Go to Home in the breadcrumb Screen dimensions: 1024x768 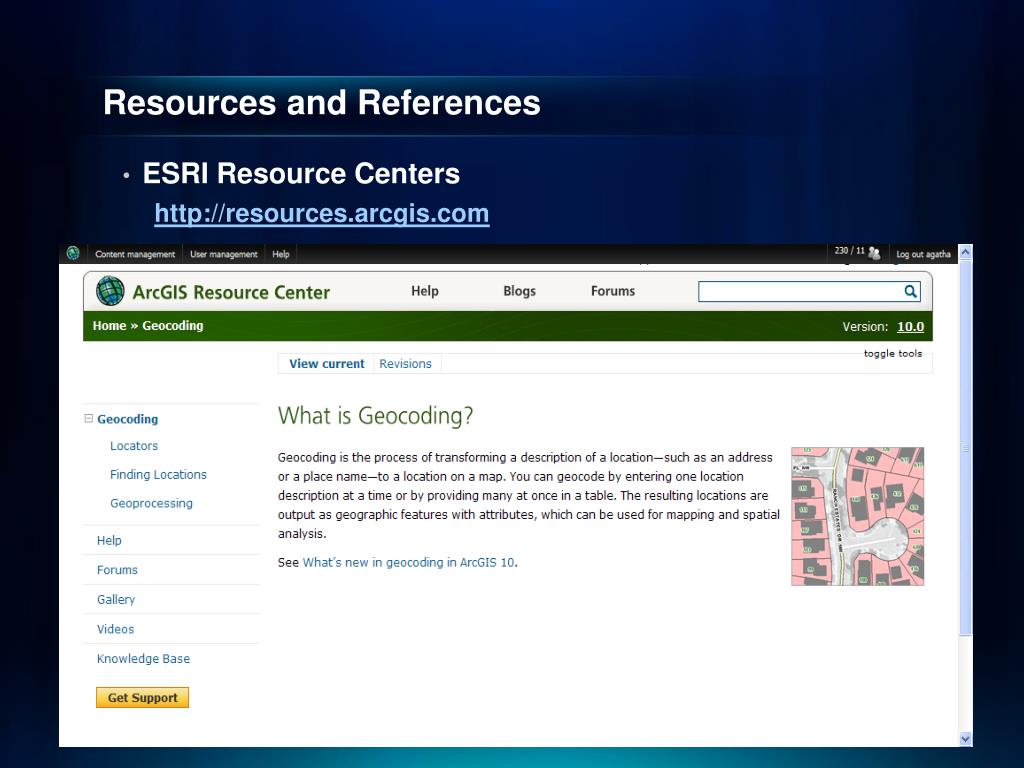point(109,325)
